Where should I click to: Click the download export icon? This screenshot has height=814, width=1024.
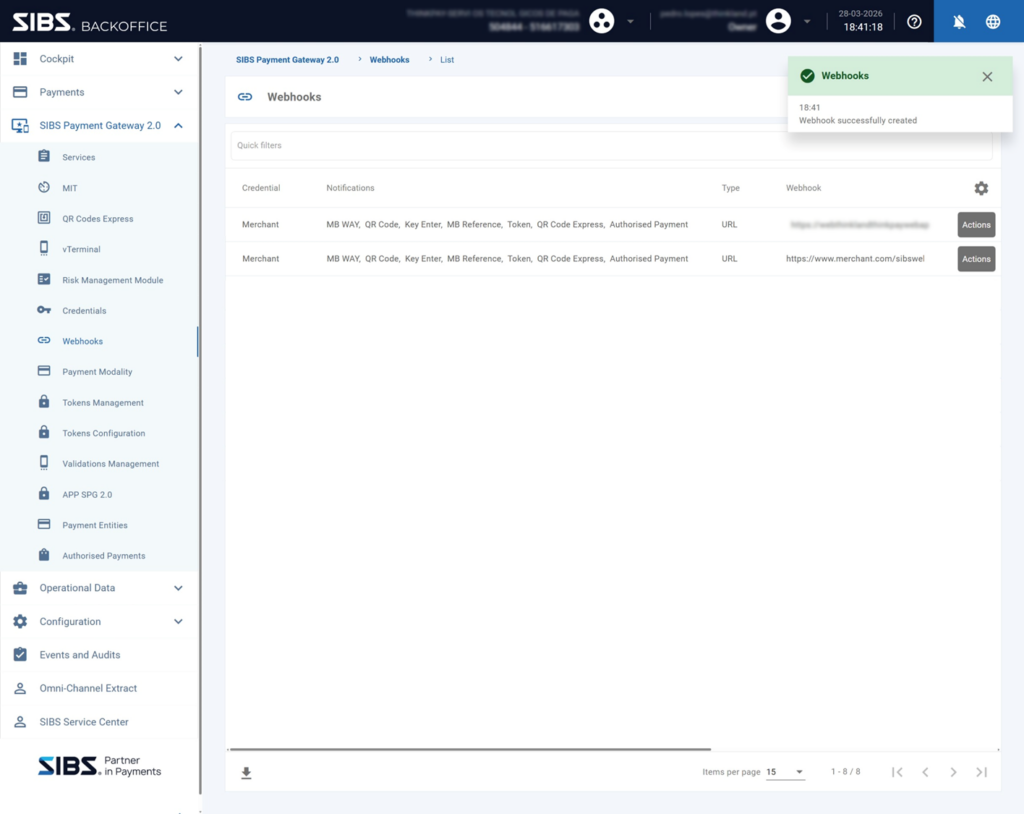tap(246, 773)
